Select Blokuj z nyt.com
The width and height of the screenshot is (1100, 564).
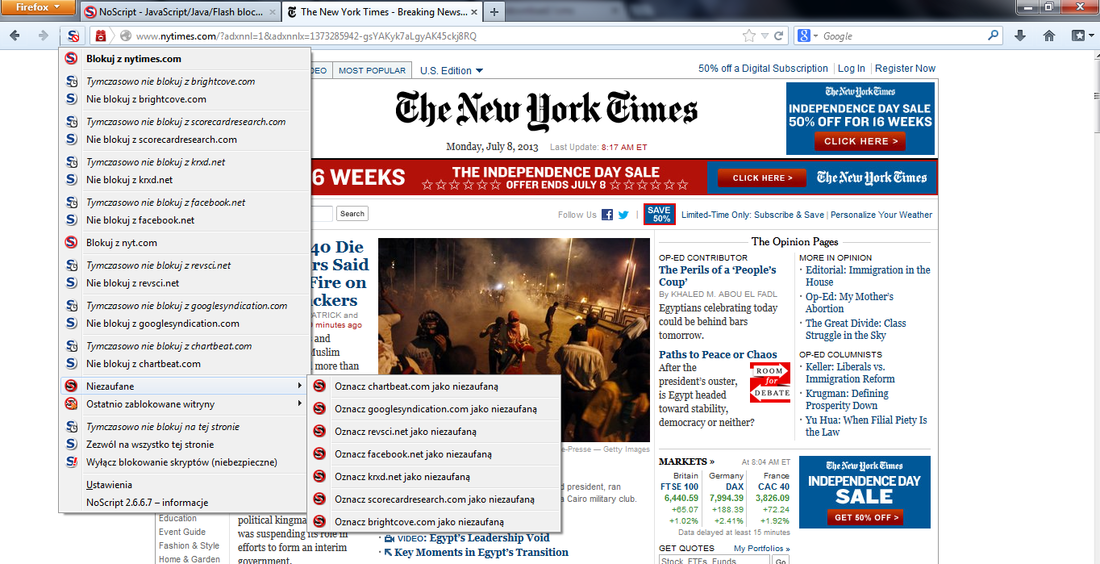pos(185,243)
